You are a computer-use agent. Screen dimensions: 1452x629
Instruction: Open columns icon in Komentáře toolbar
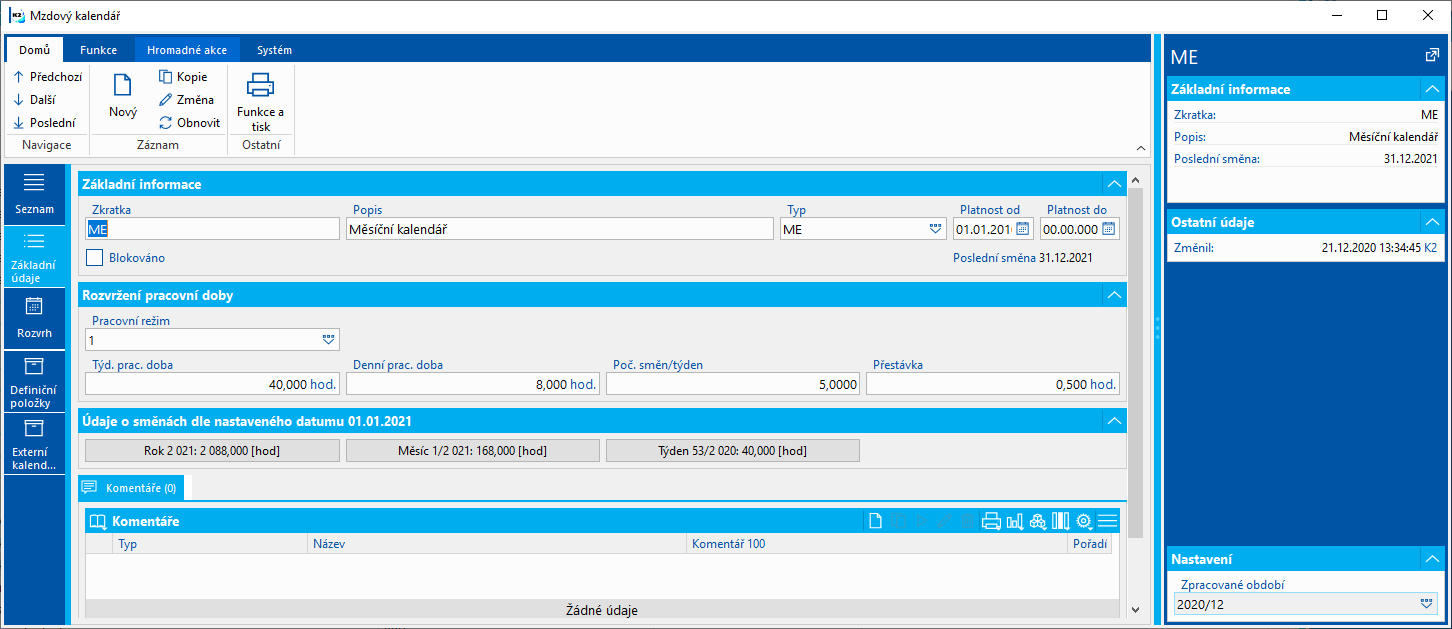pyautogui.click(x=1061, y=521)
